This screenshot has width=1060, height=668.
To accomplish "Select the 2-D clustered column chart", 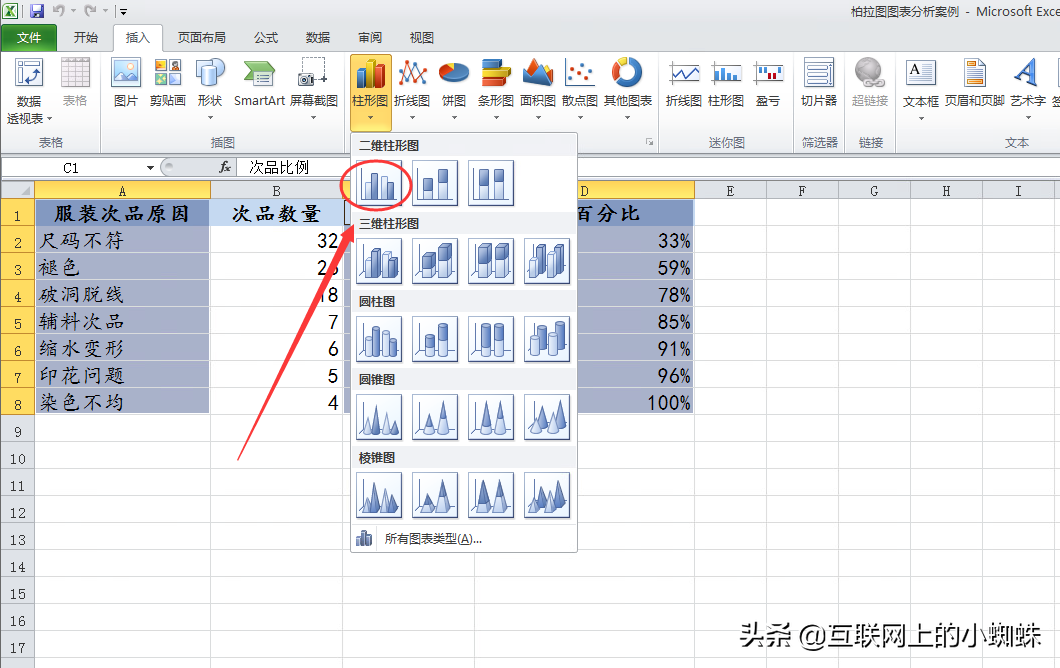I will click(x=379, y=183).
